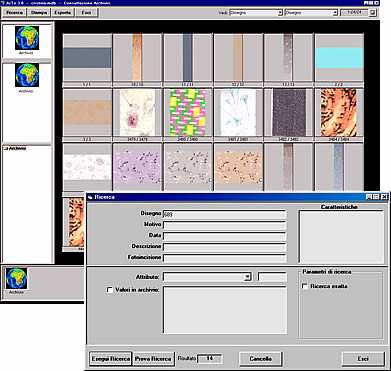This screenshot has height=371, width=391.
Task: Click the bottom-left Archivio globe icon
Action: 16,279
